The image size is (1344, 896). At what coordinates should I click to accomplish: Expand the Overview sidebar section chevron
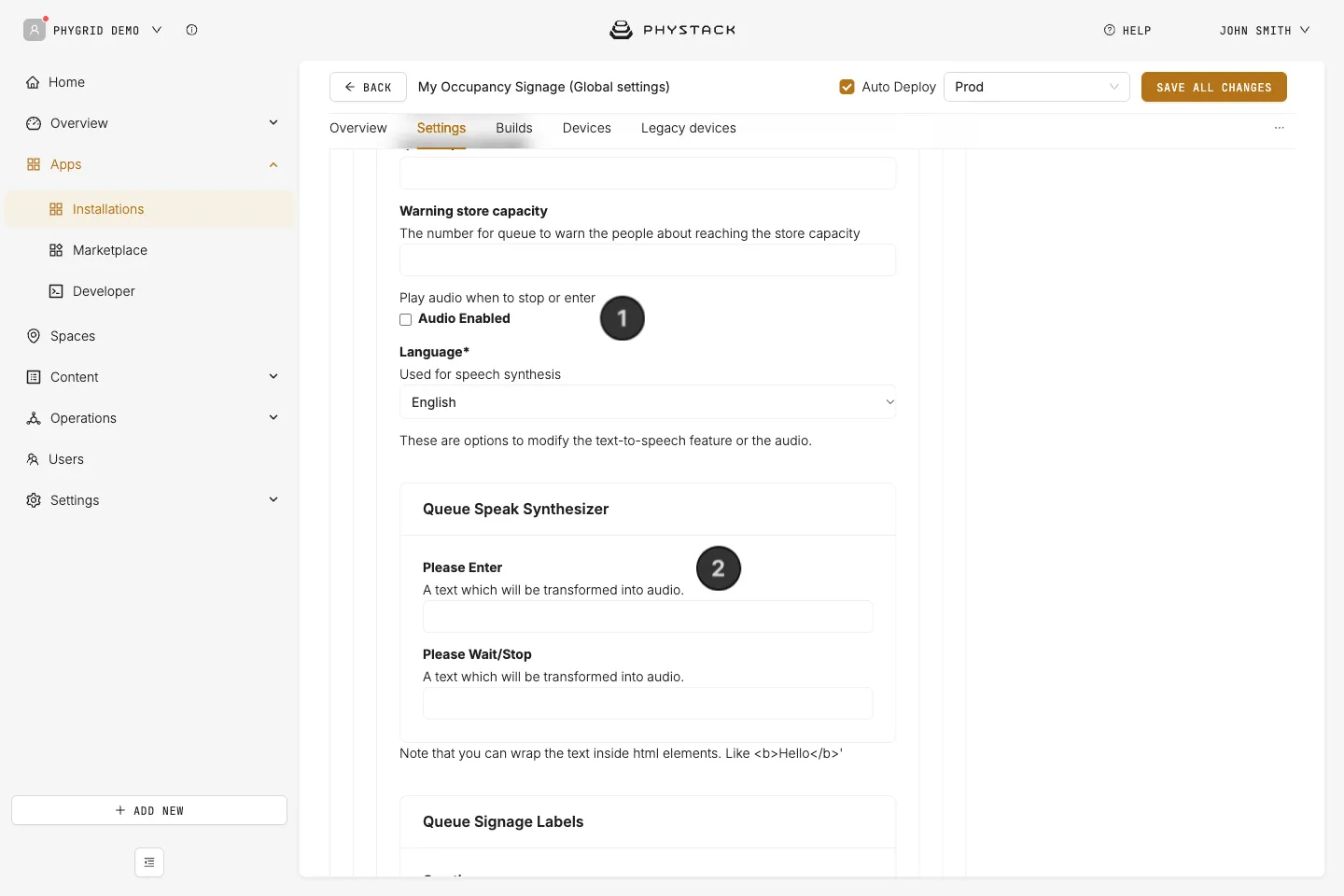pos(273,123)
